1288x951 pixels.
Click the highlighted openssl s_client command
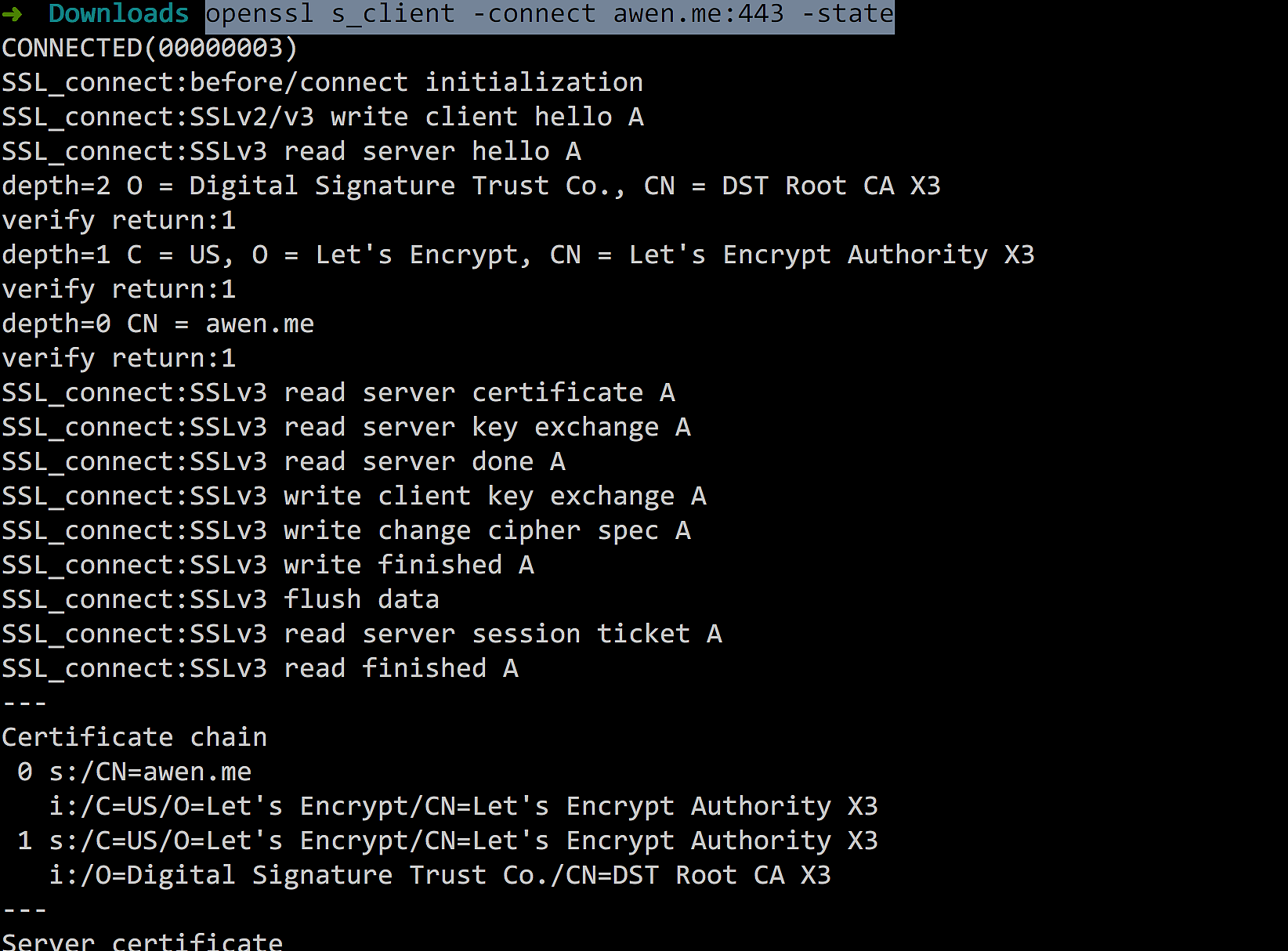click(549, 13)
